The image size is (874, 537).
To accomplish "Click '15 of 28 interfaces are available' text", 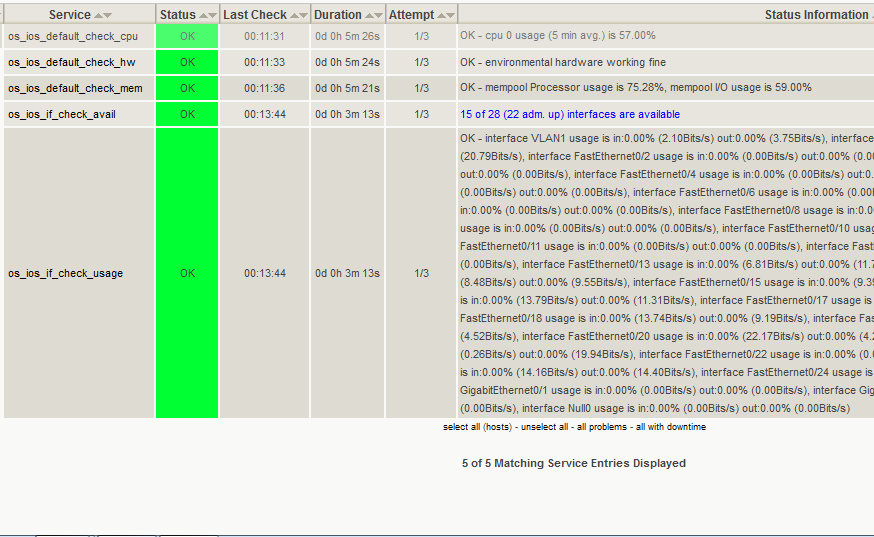I will click(569, 114).
